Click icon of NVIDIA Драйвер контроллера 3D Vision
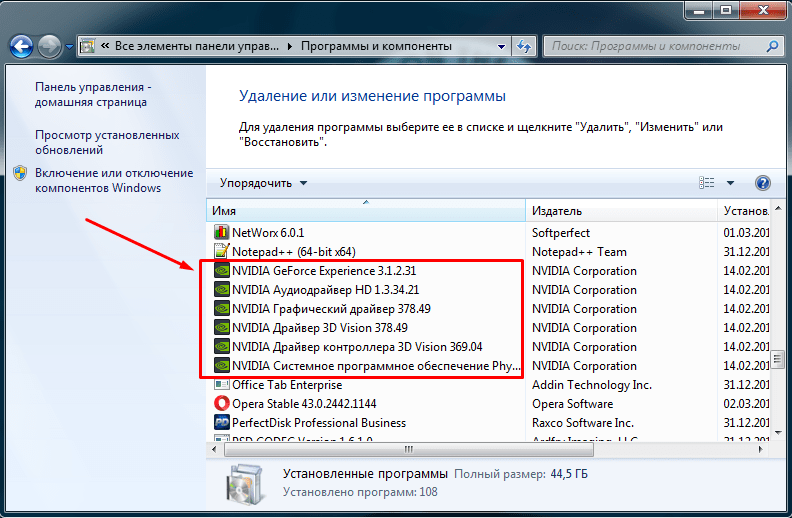792x518 pixels. coord(221,346)
